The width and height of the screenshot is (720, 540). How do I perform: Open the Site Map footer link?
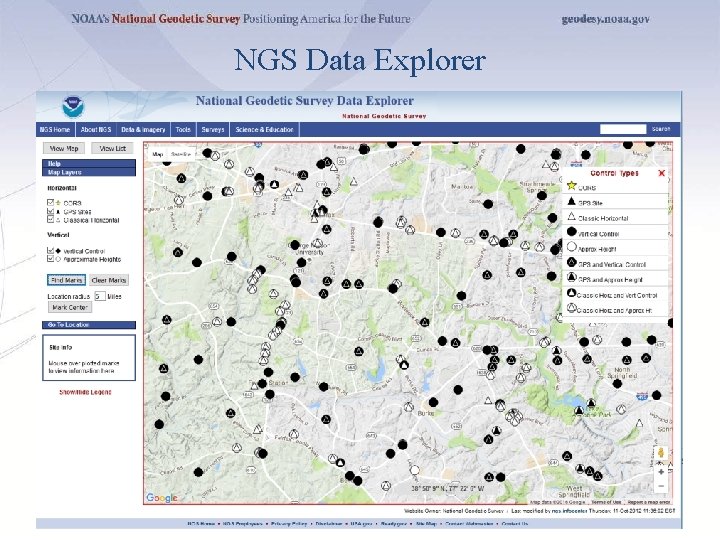(x=426, y=523)
